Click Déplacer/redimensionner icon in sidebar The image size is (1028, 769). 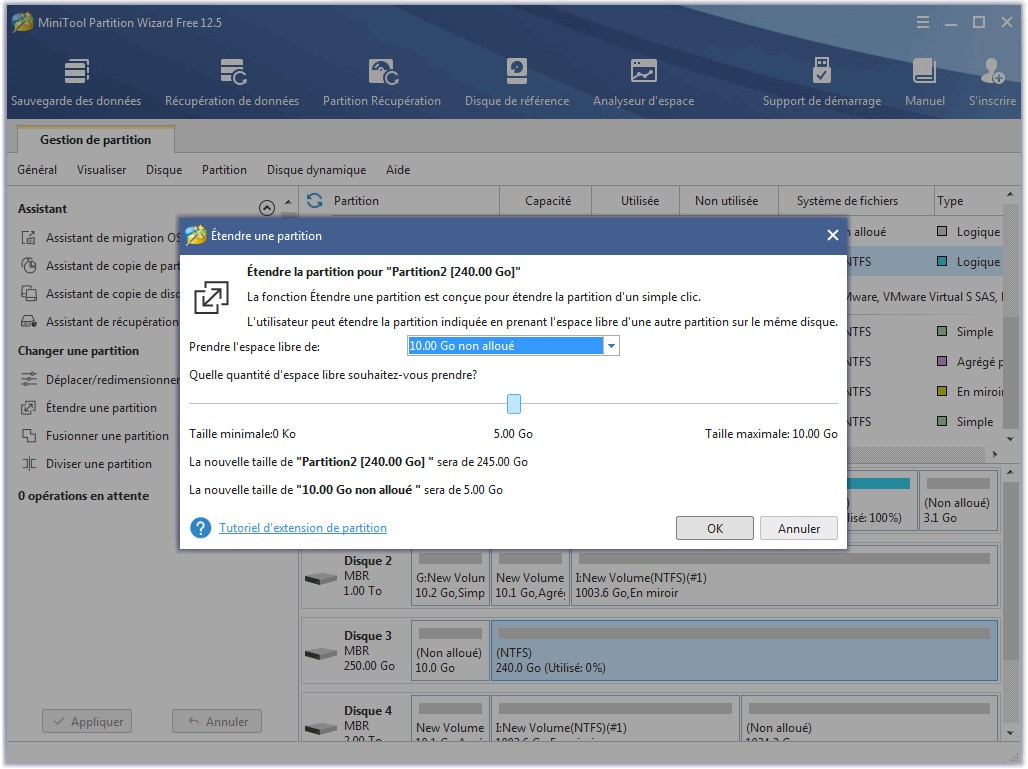click(28, 379)
